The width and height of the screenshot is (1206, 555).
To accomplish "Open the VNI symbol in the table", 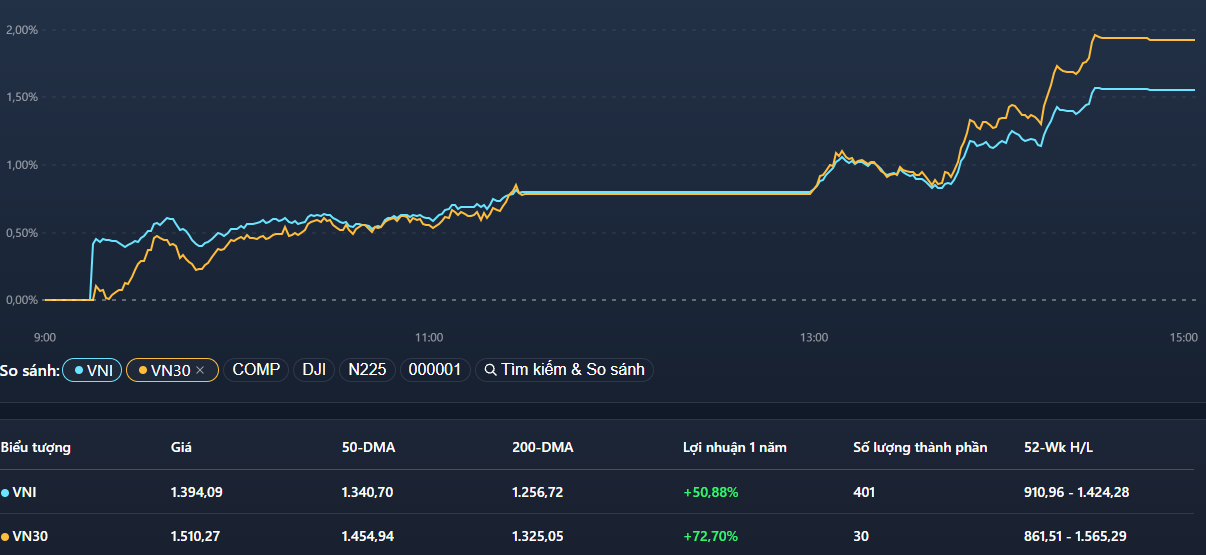I will (25, 492).
